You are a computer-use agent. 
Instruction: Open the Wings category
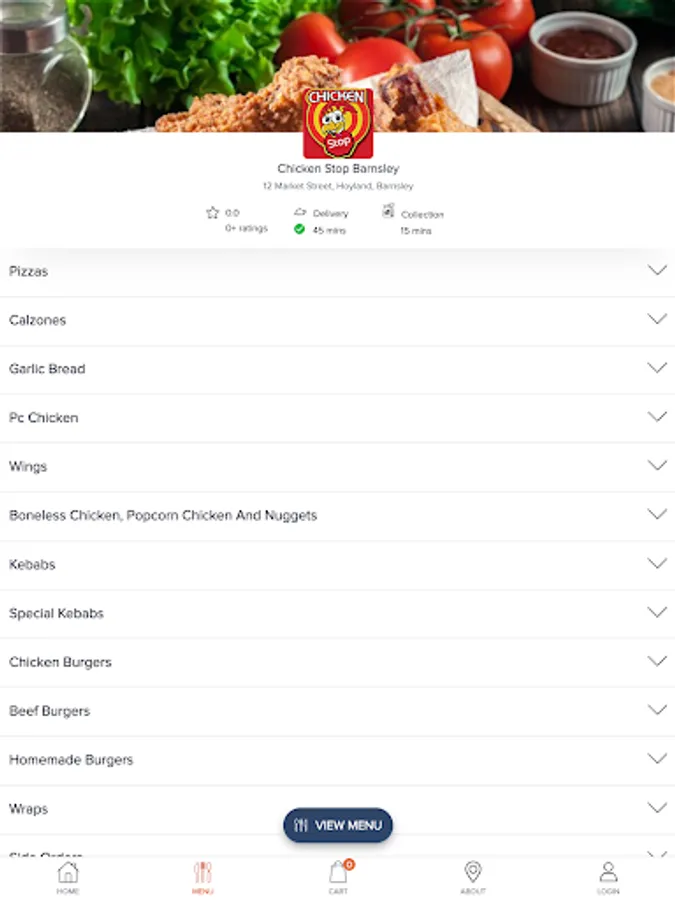tap(338, 467)
